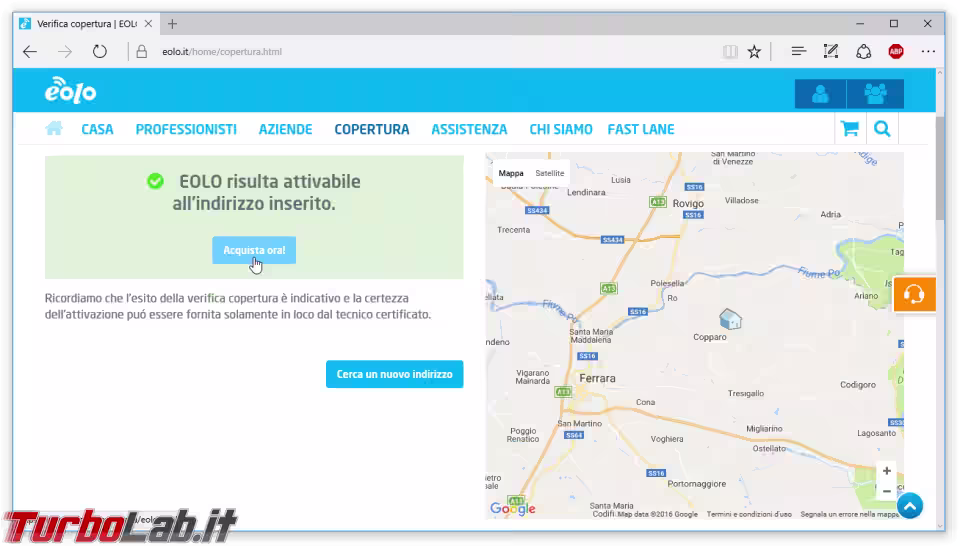Open the CHI SIAMO menu item
The height and width of the screenshot is (546, 960).
(561, 129)
